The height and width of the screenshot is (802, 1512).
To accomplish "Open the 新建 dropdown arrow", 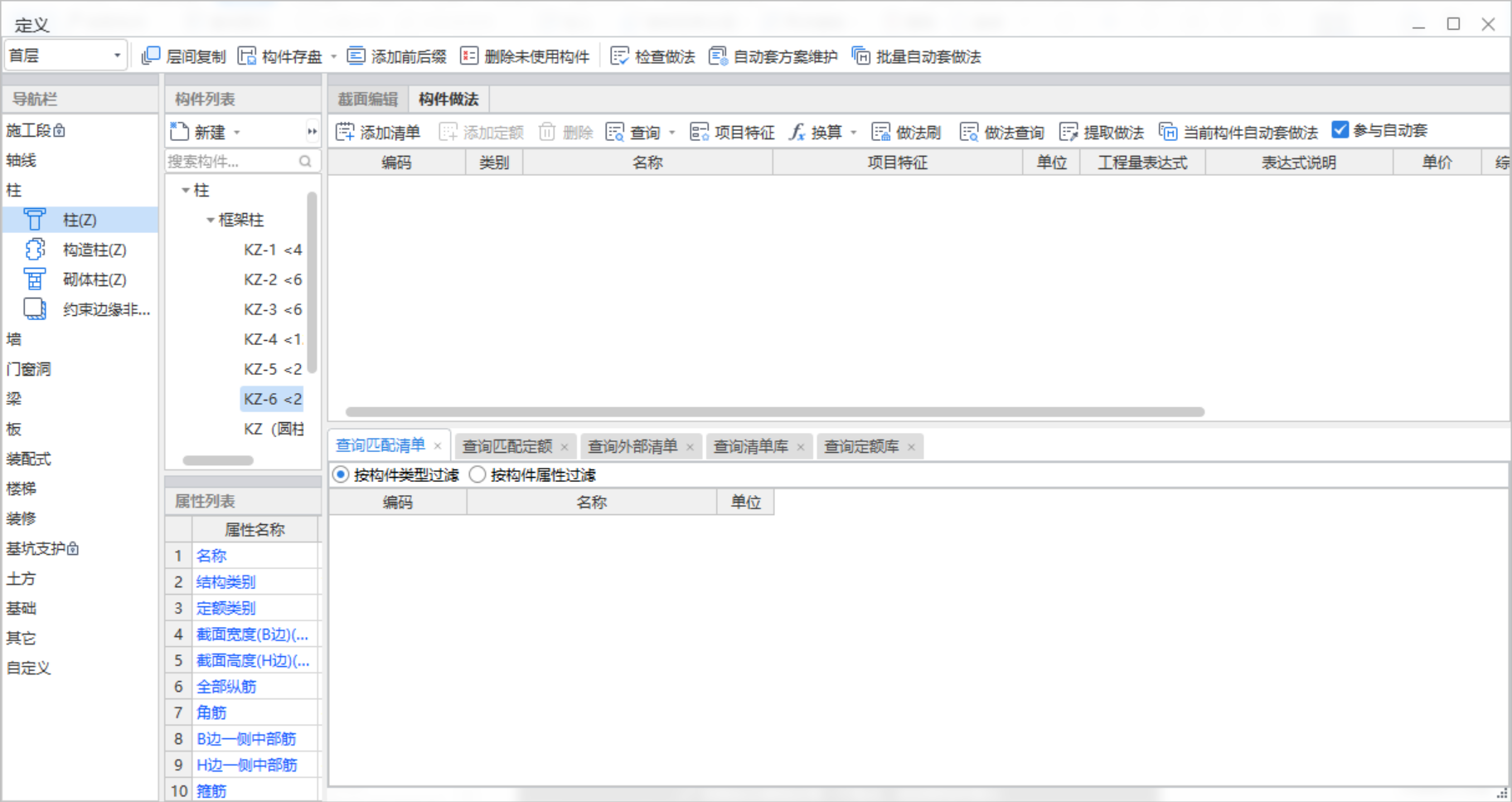I will [237, 132].
